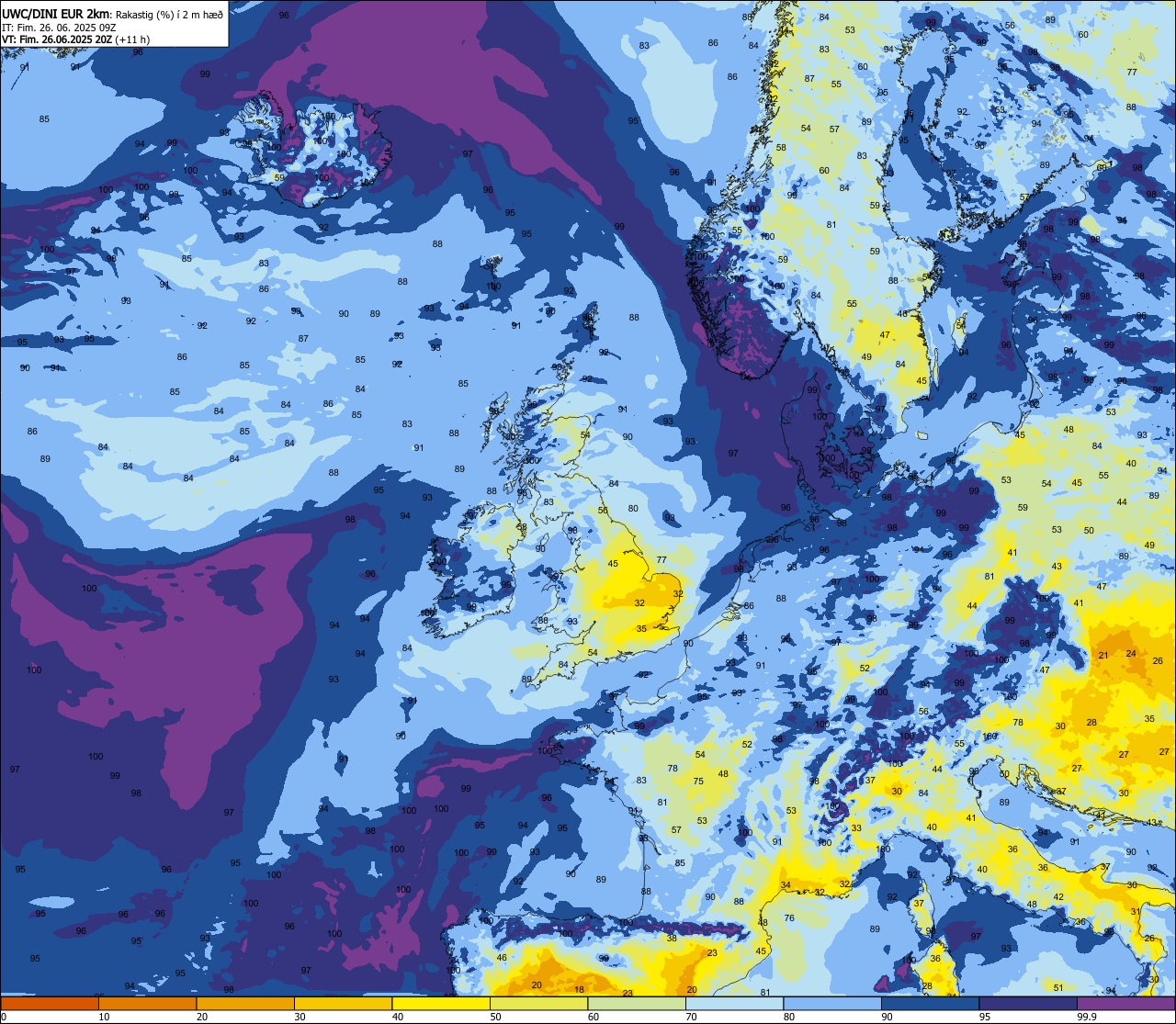Click the legend label "70"
1176x1024 pixels.
coord(691,1017)
